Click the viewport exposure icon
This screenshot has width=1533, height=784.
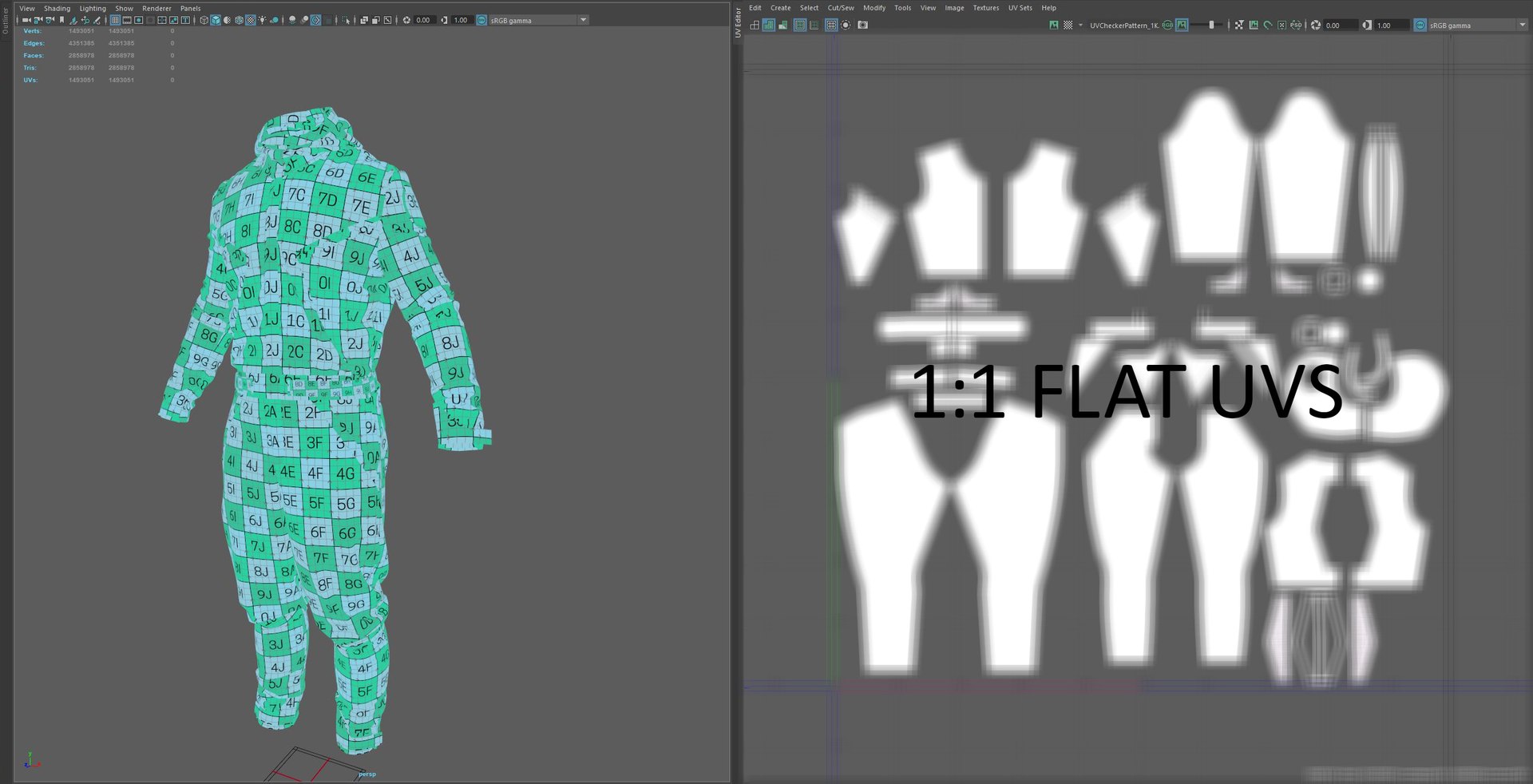tap(406, 20)
